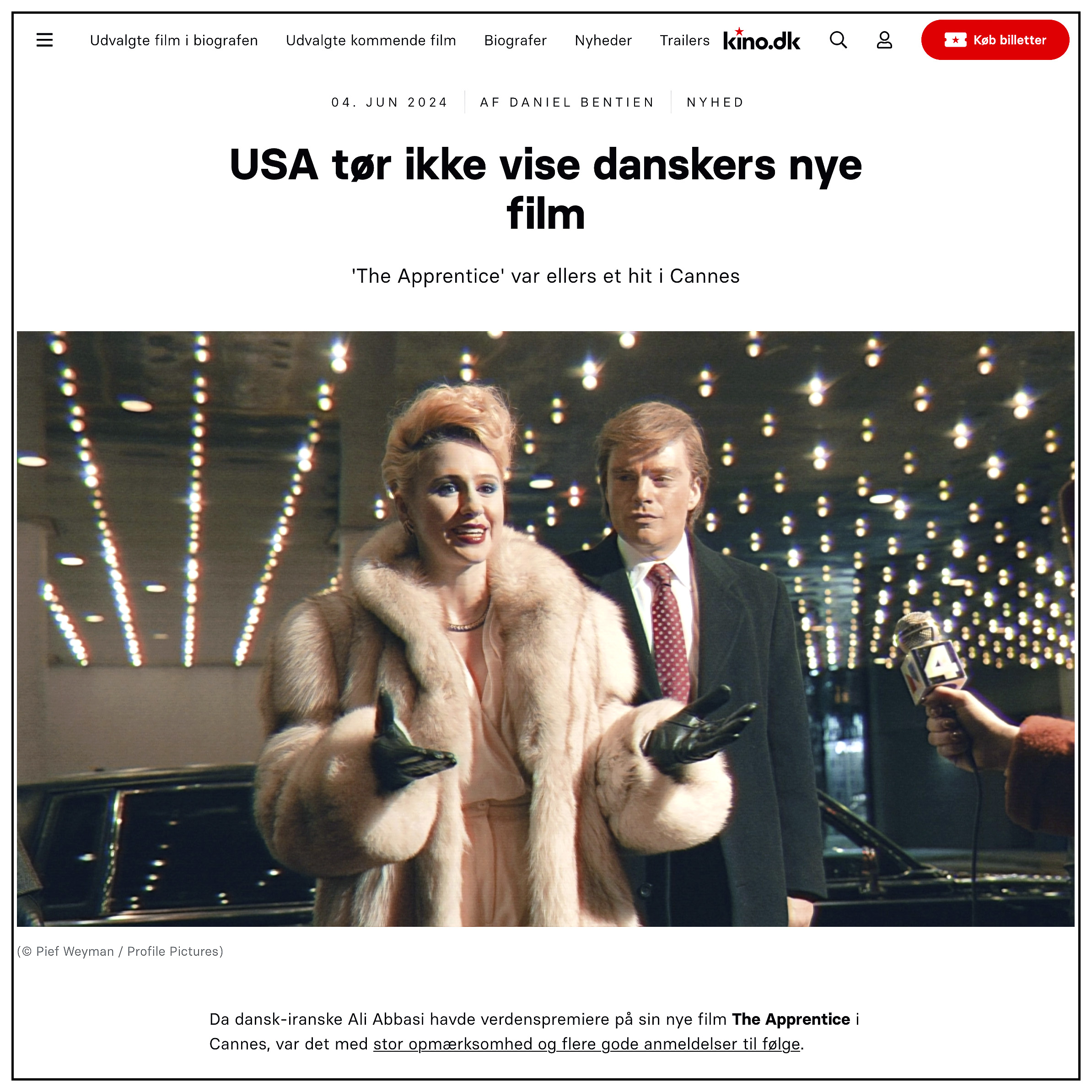Click the article hero image
1092x1092 pixels.
click(x=545, y=629)
